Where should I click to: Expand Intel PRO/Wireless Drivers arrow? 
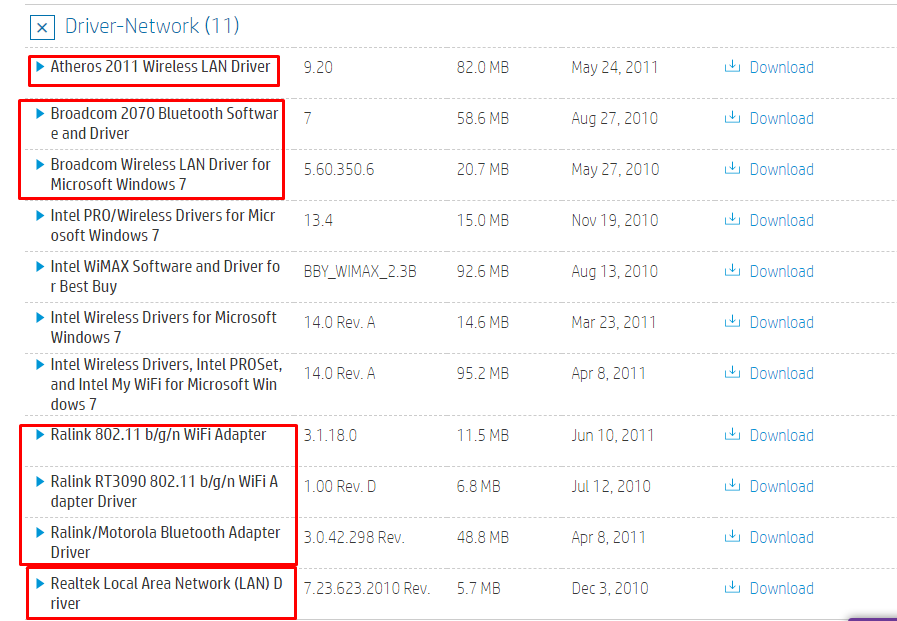(40, 215)
